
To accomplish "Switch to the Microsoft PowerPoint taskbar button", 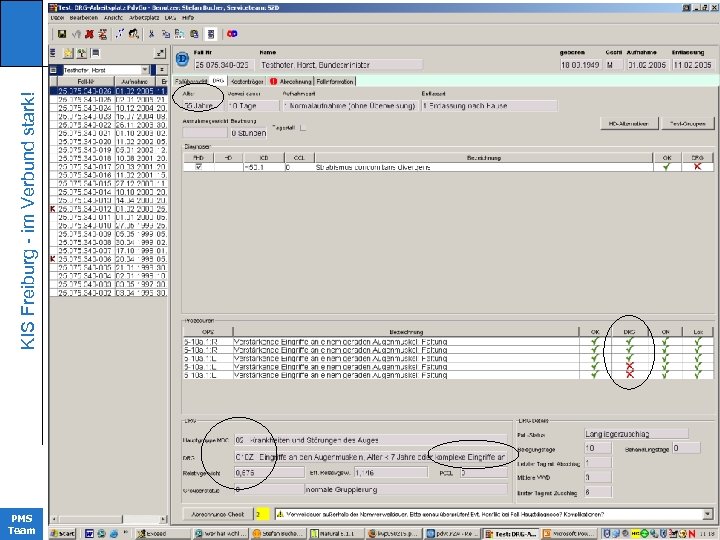I will (569, 534).
